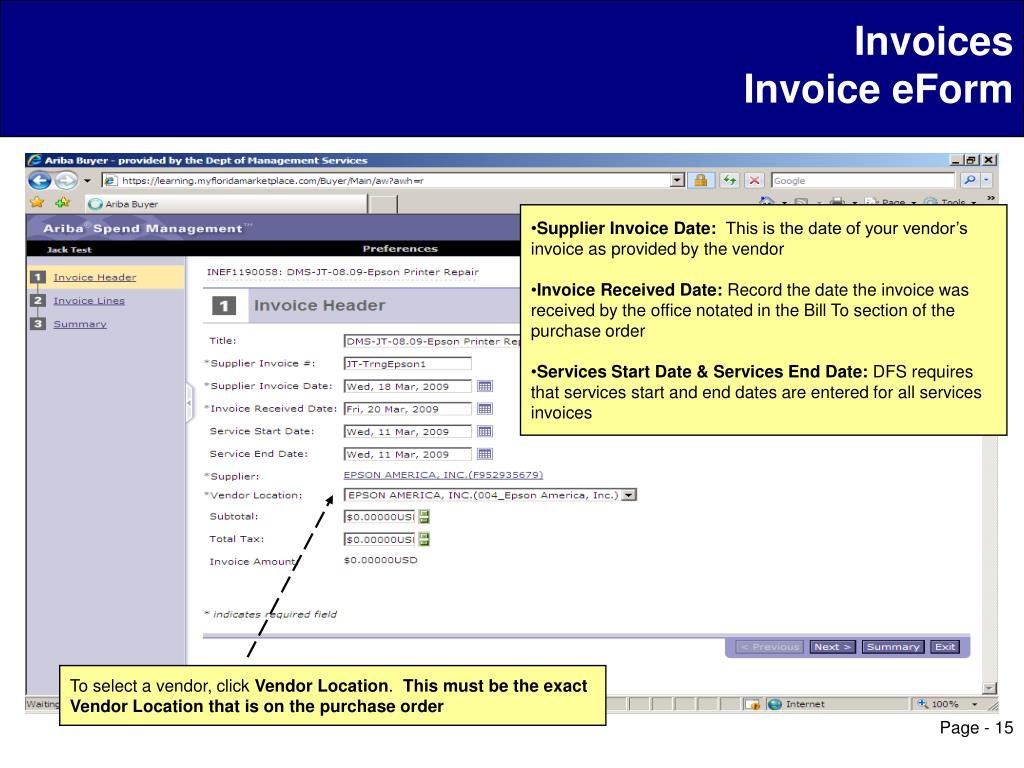The height and width of the screenshot is (768, 1024).
Task: Click the Google search box
Action: (863, 181)
